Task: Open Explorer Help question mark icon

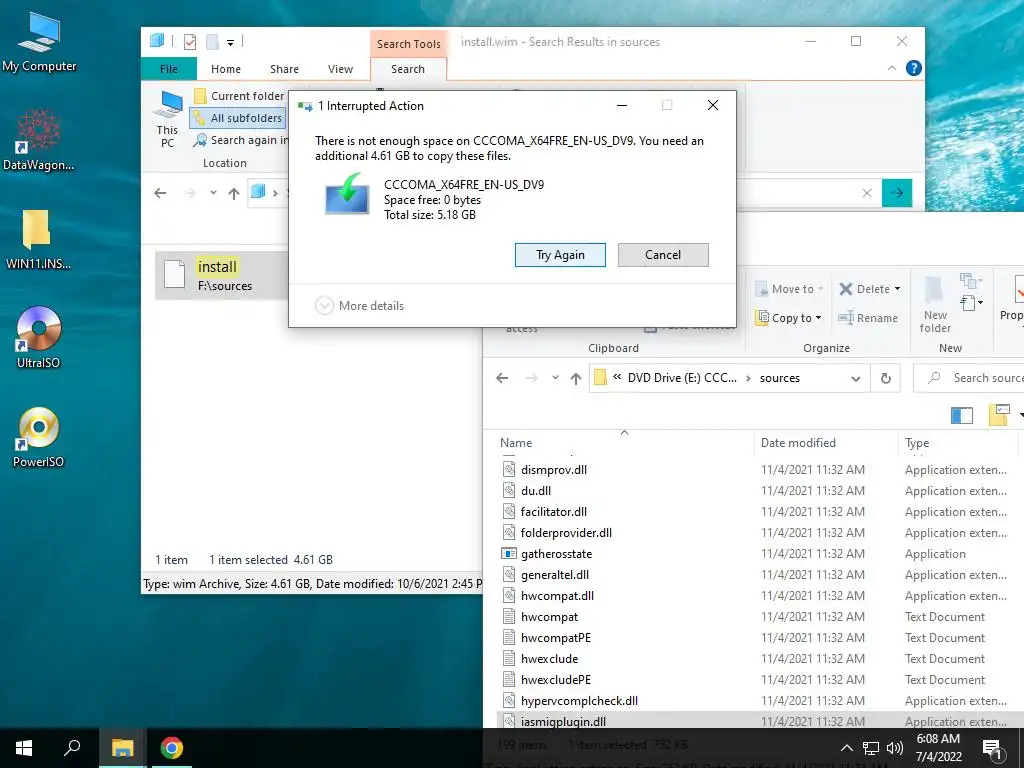Action: [x=914, y=69]
